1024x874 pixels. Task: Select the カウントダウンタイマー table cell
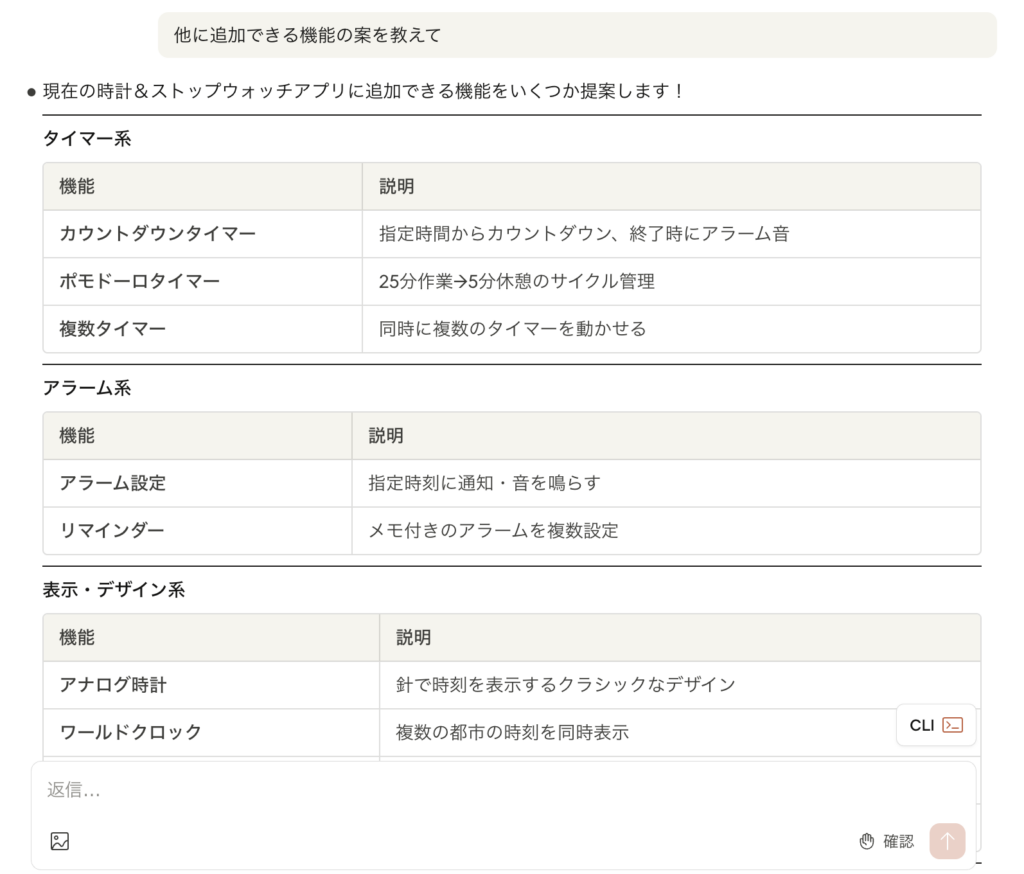(x=158, y=234)
